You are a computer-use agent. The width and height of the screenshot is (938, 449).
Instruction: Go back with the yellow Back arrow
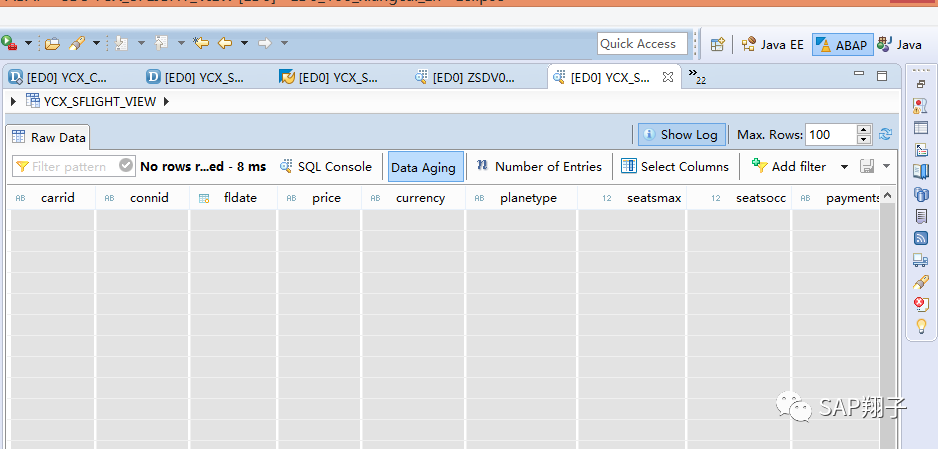click(225, 43)
